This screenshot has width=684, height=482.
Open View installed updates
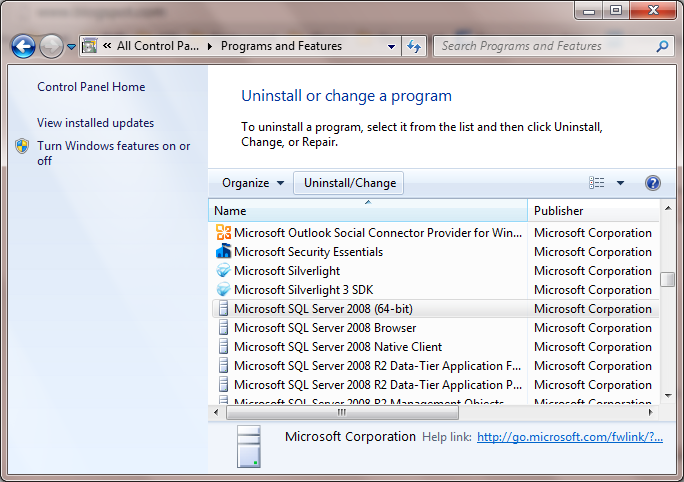pyautogui.click(x=96, y=123)
